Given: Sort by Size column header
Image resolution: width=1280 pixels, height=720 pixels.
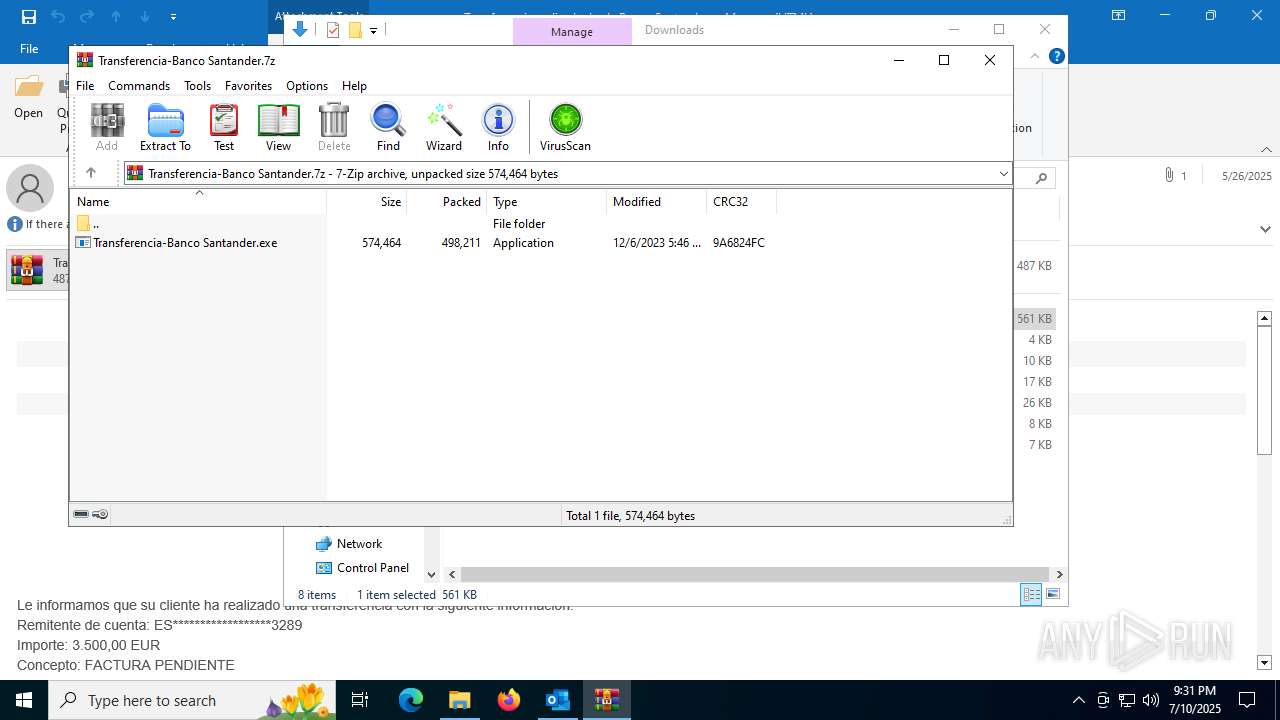Looking at the screenshot, I should 367,202.
